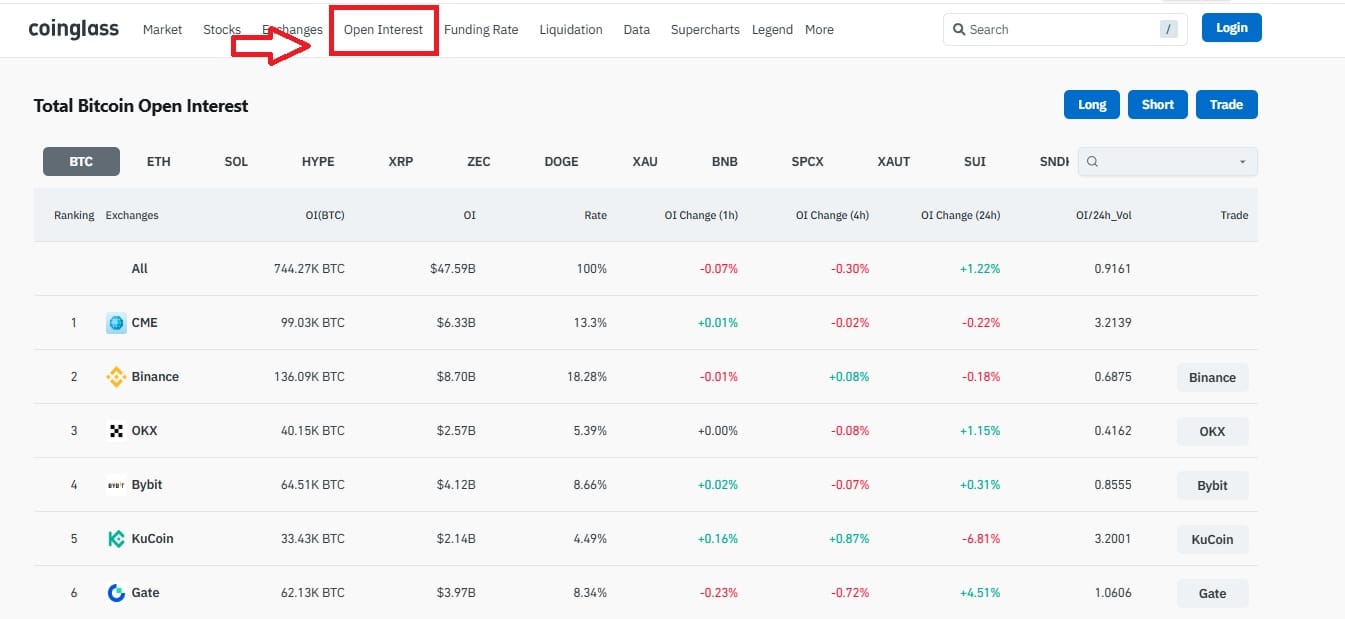
Task: Switch to the SOL coin tab
Action: 236,162
